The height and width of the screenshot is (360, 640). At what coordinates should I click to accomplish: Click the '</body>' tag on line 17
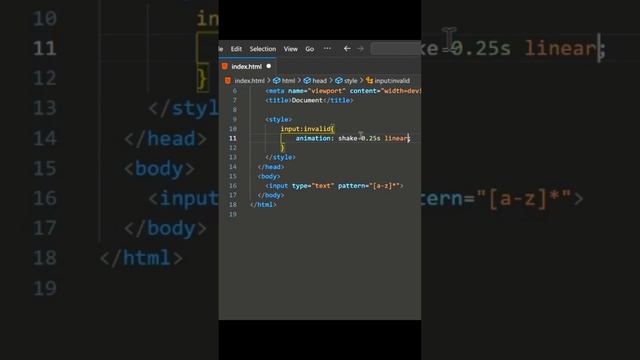click(x=271, y=195)
